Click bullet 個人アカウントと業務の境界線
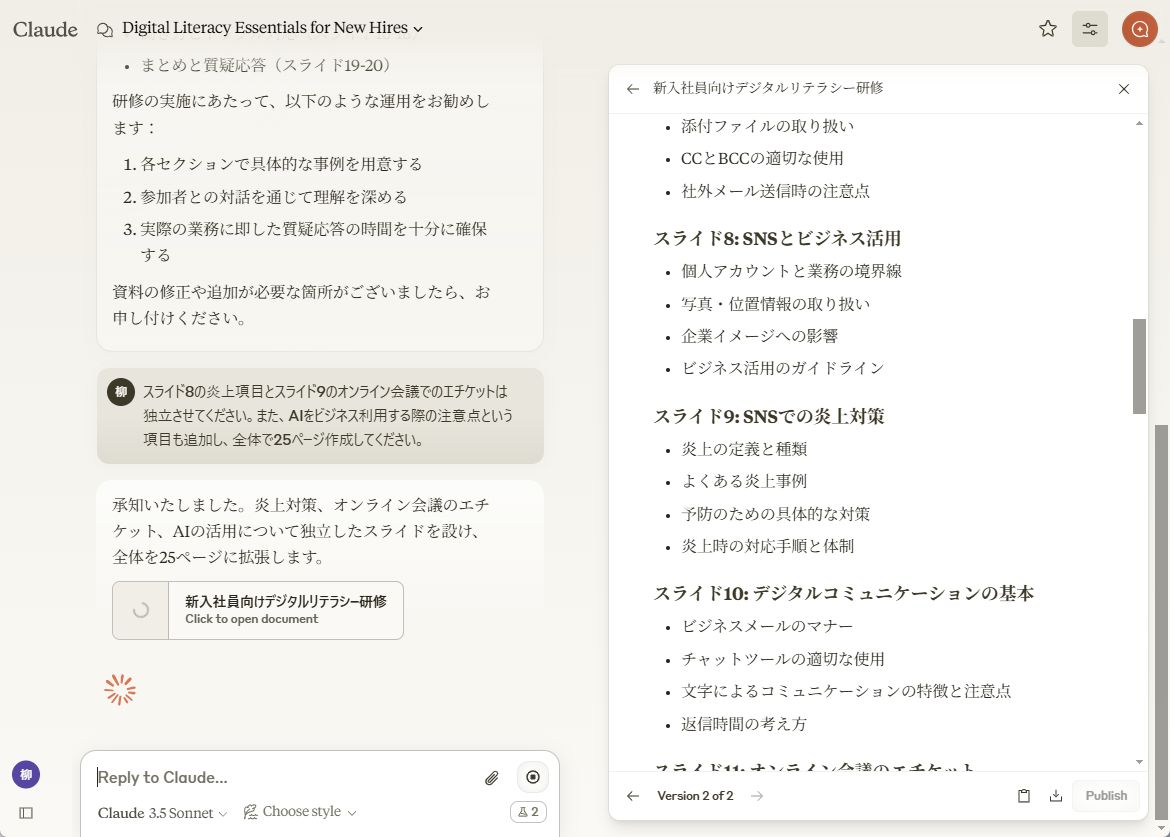 791,271
